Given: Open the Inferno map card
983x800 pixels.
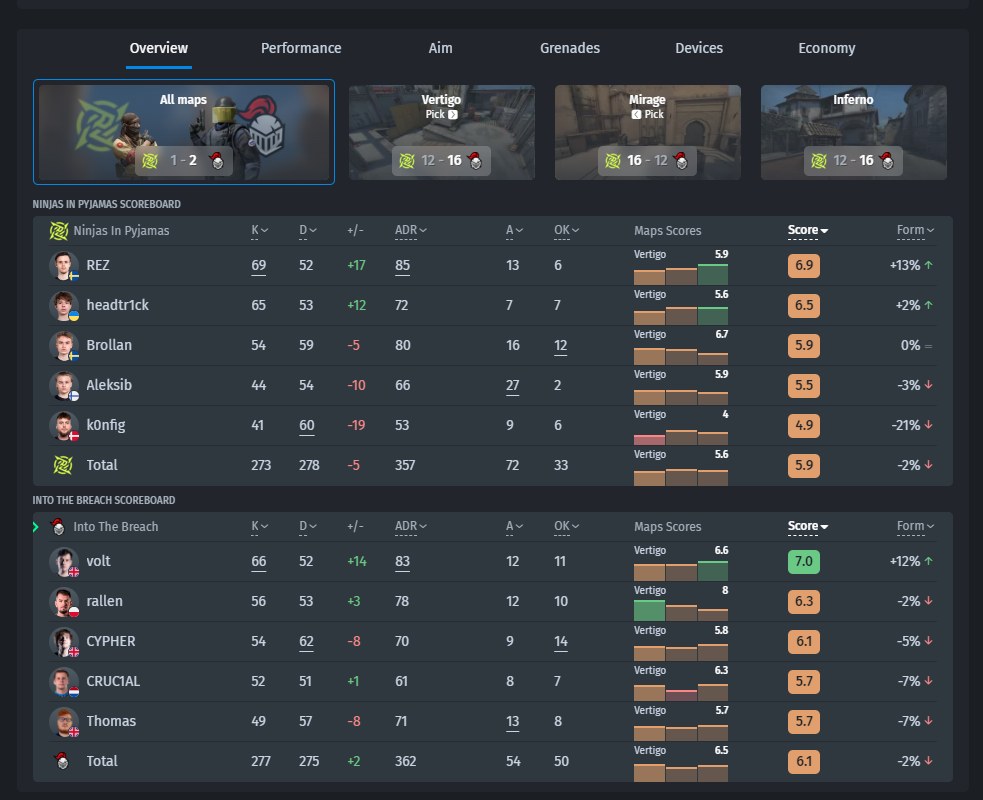Looking at the screenshot, I should (854, 132).
